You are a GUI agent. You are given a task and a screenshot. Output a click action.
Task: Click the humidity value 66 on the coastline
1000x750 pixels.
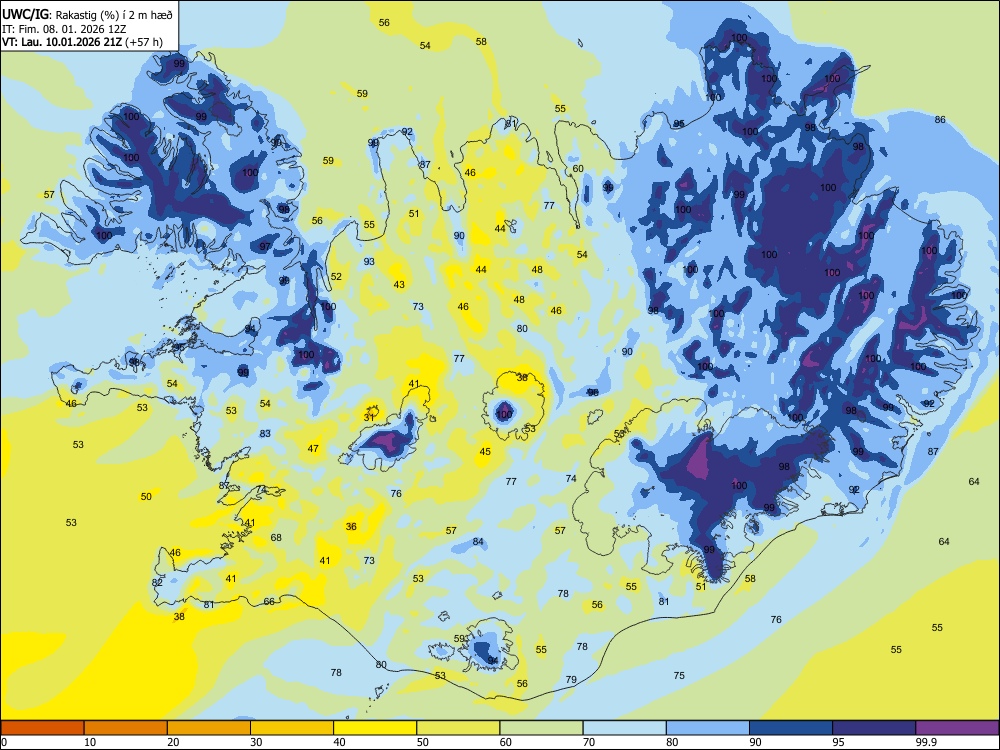[x=269, y=601]
